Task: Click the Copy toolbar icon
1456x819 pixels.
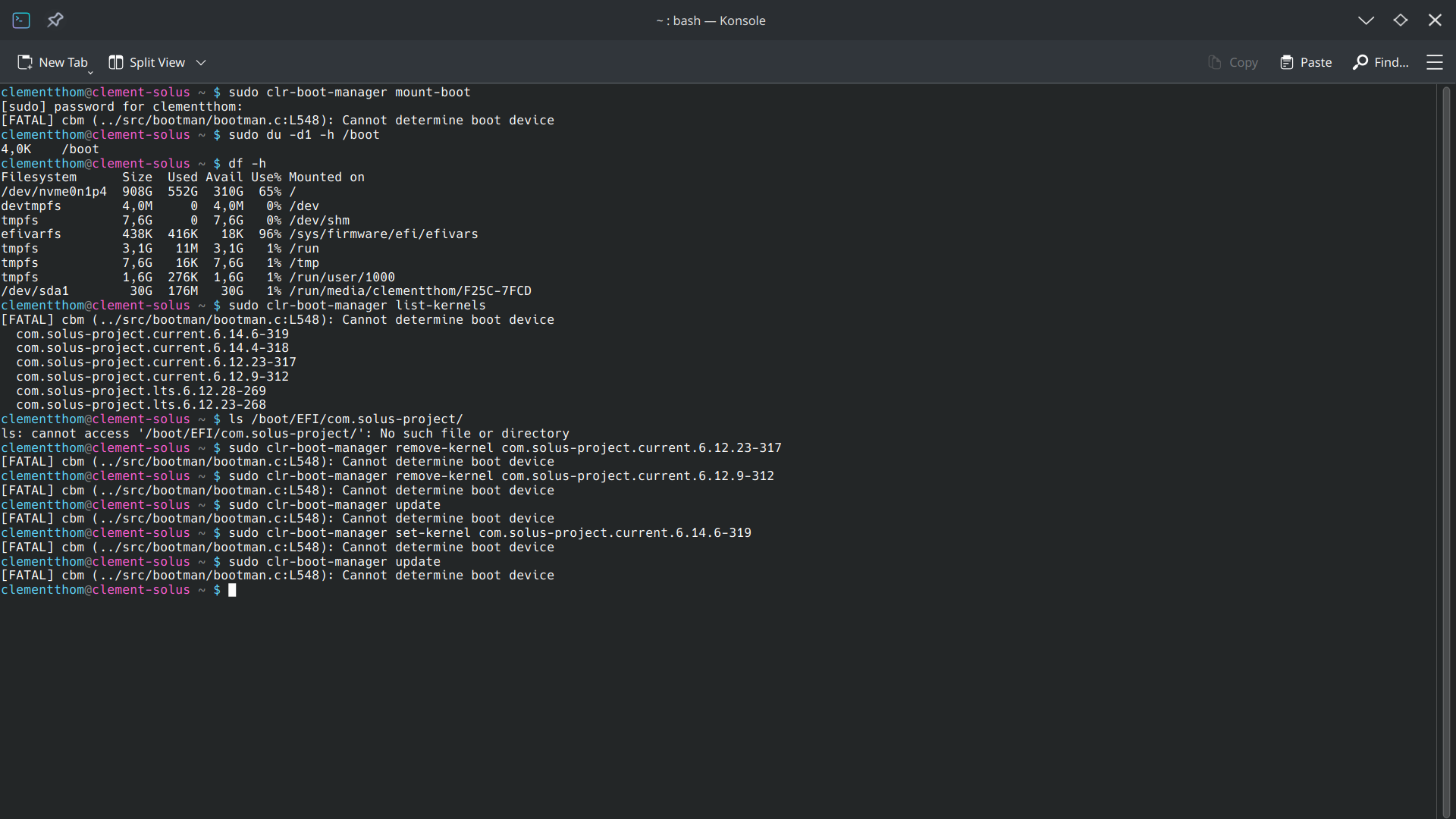Action: pos(1215,62)
